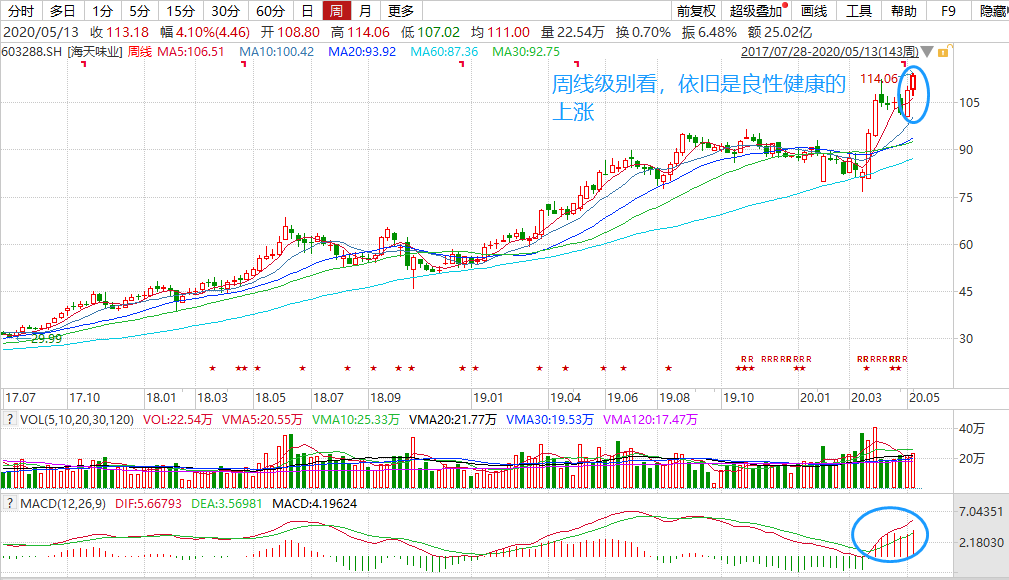Open the 画线 drawing tools
Screen dimensions: 1009x580
(814, 12)
